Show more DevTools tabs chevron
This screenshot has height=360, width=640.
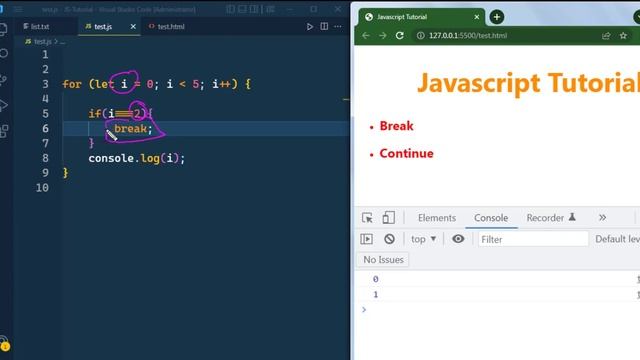coord(602,218)
